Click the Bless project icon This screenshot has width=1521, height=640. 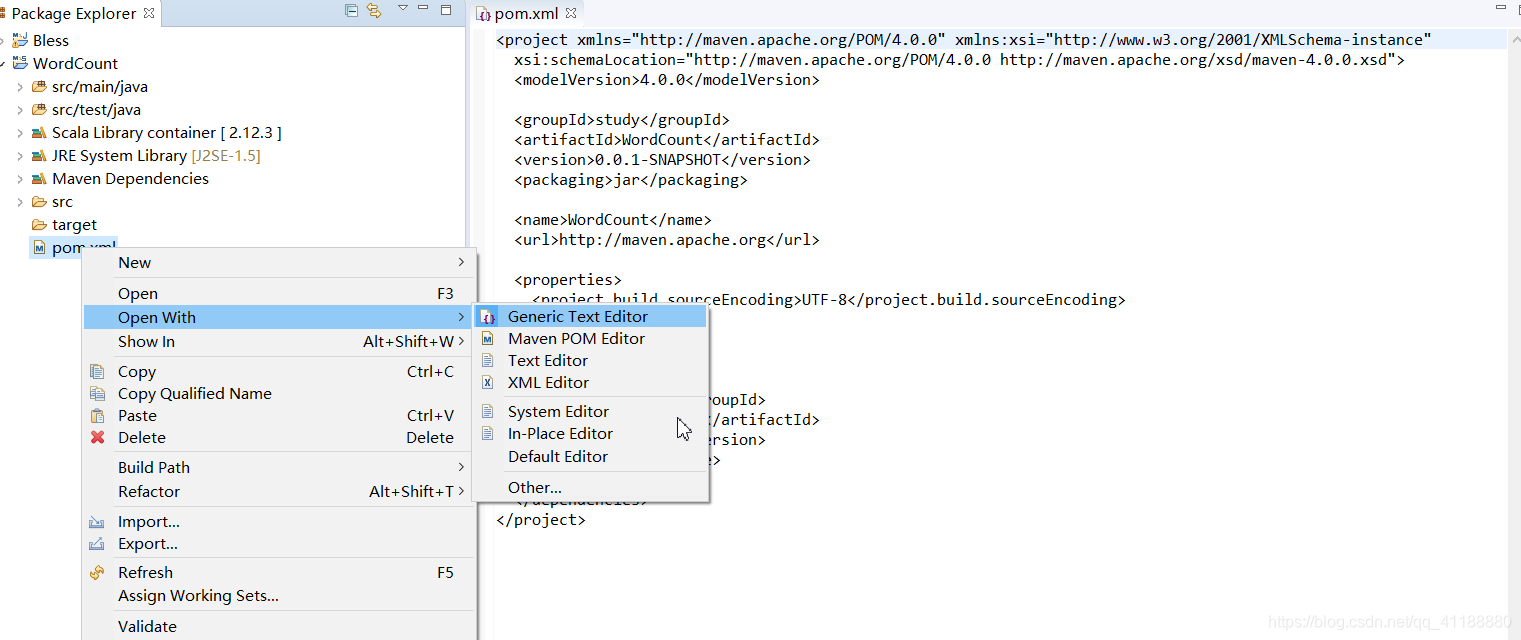click(x=20, y=40)
